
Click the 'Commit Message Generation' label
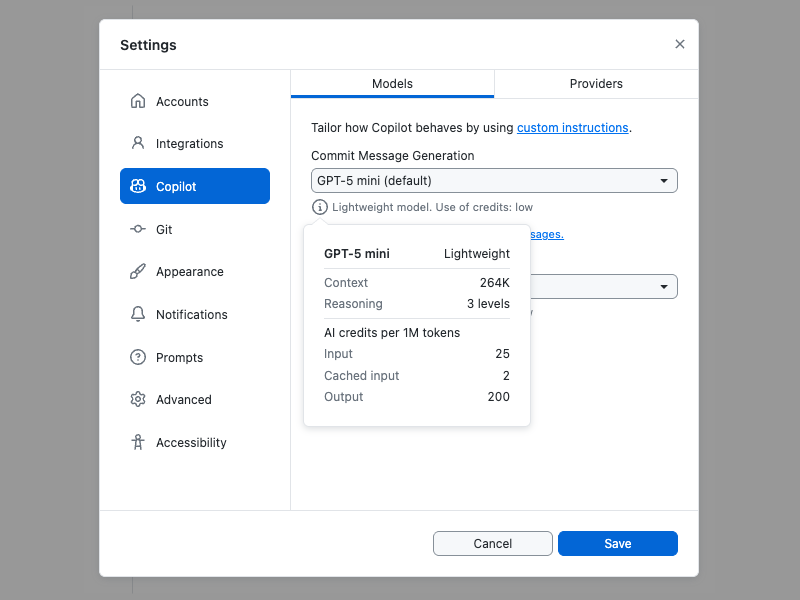pyautogui.click(x=392, y=156)
